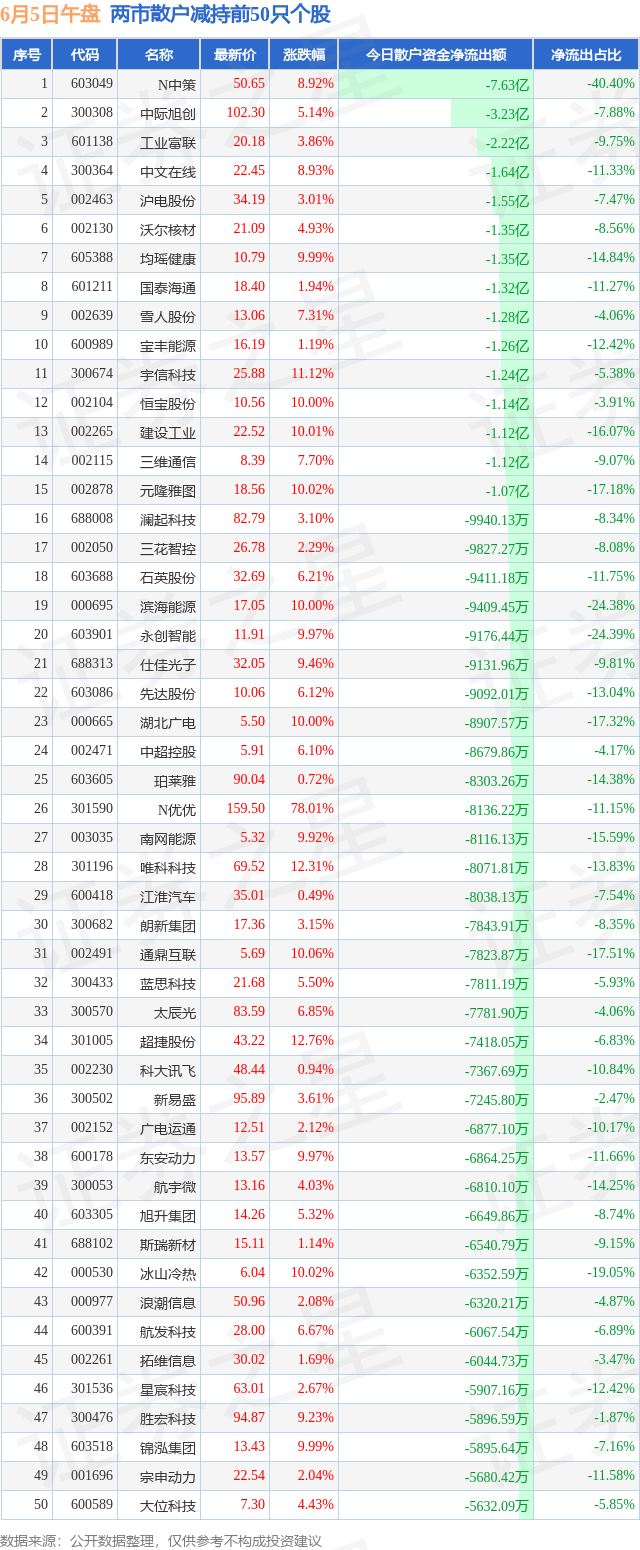Click the 数据来源 disclaimer footer text
640x1550 pixels.
161,1539
